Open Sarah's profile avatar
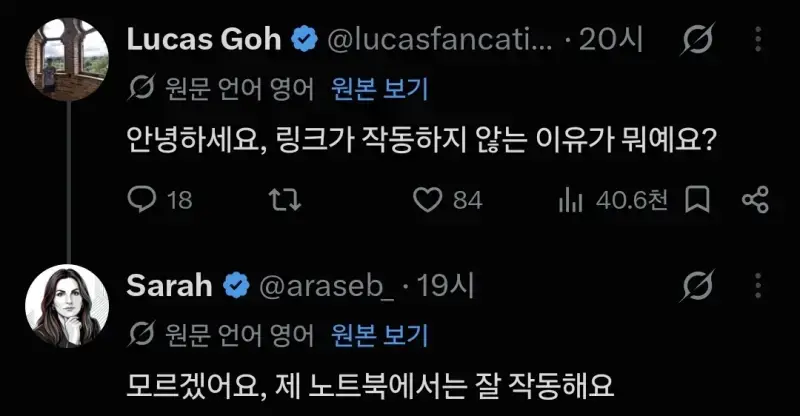The image size is (800, 416). coord(67,306)
